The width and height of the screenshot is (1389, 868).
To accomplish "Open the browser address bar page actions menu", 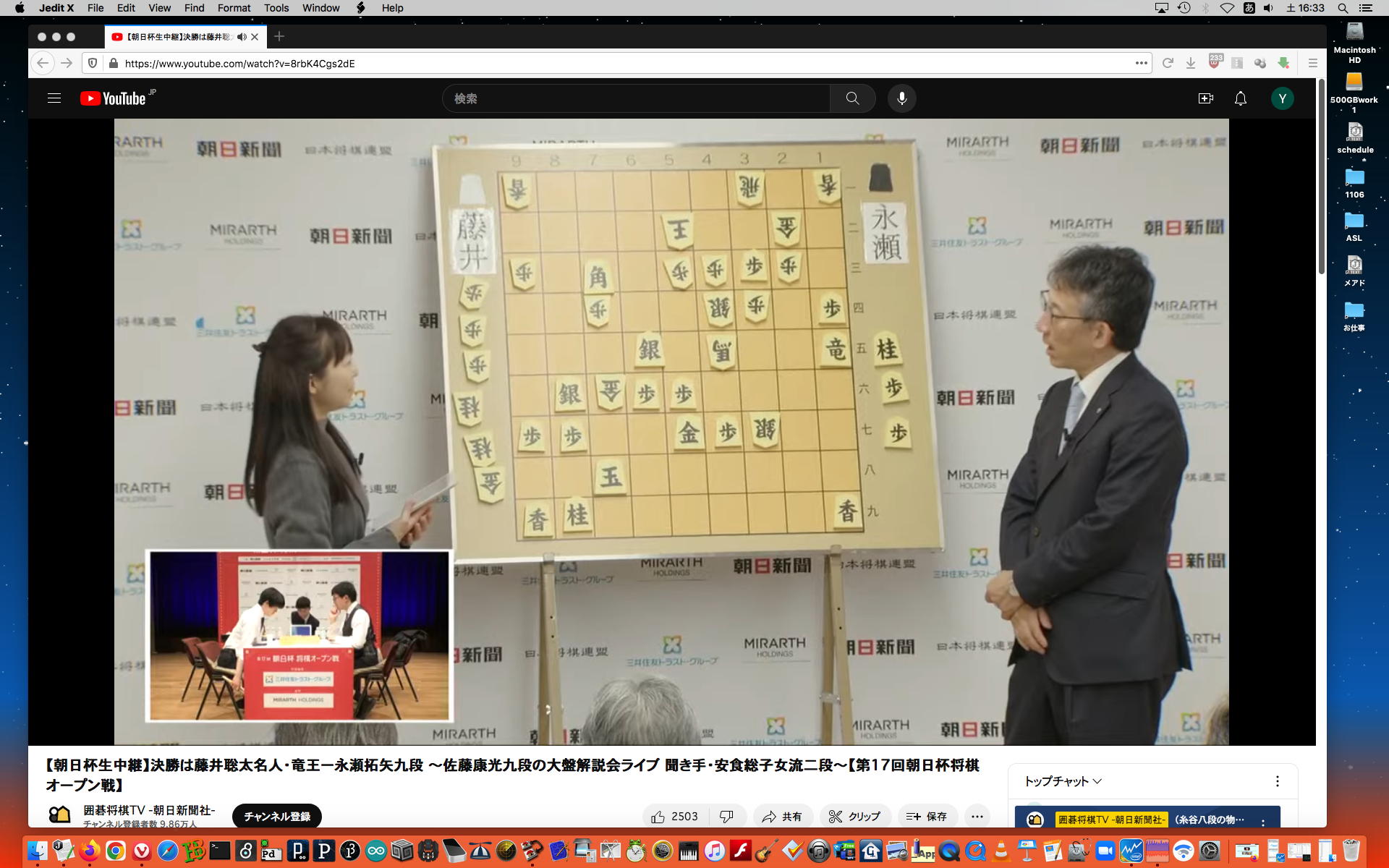I will pos(1141,63).
